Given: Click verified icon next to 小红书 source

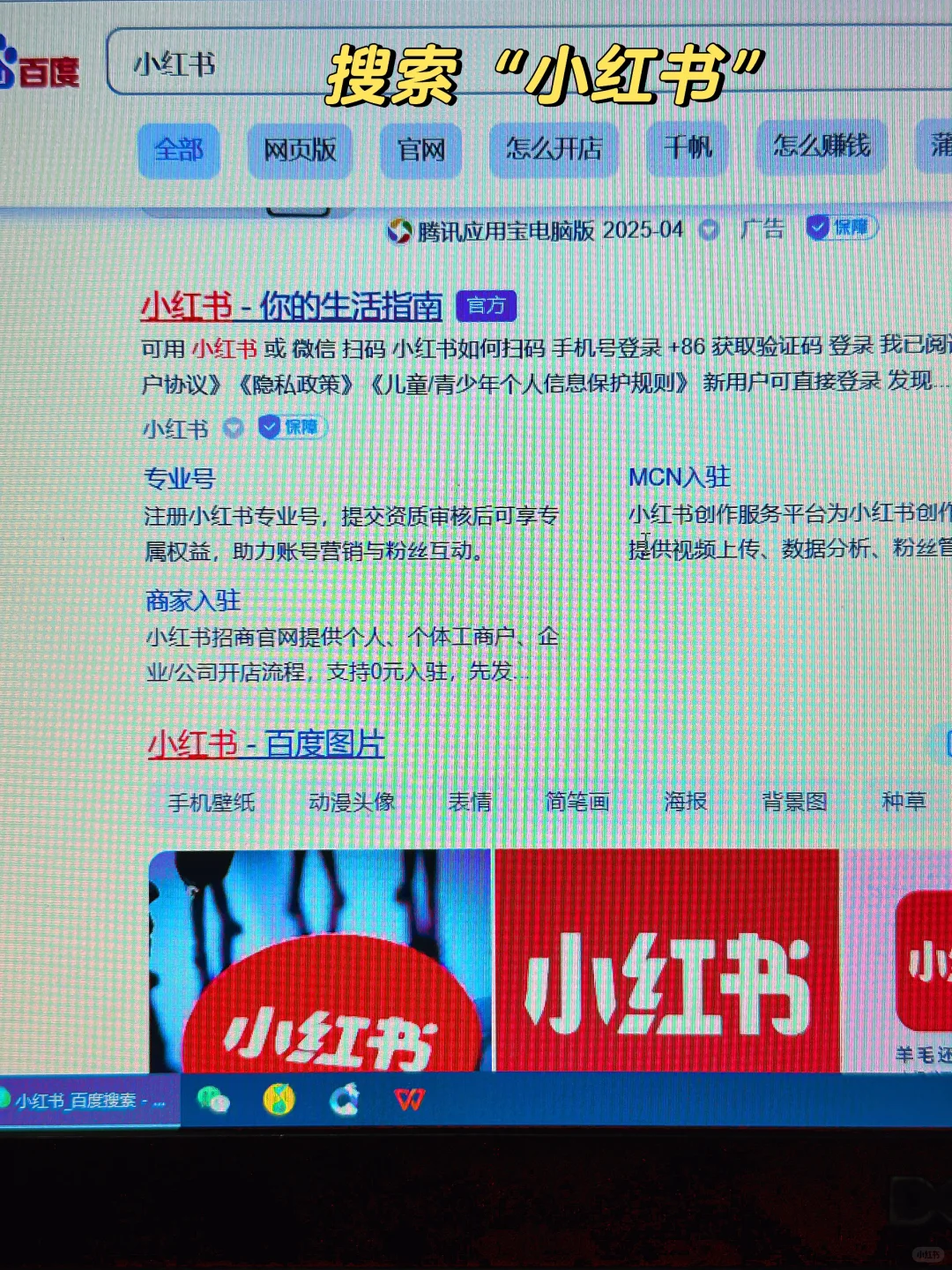Looking at the screenshot, I should click(233, 428).
